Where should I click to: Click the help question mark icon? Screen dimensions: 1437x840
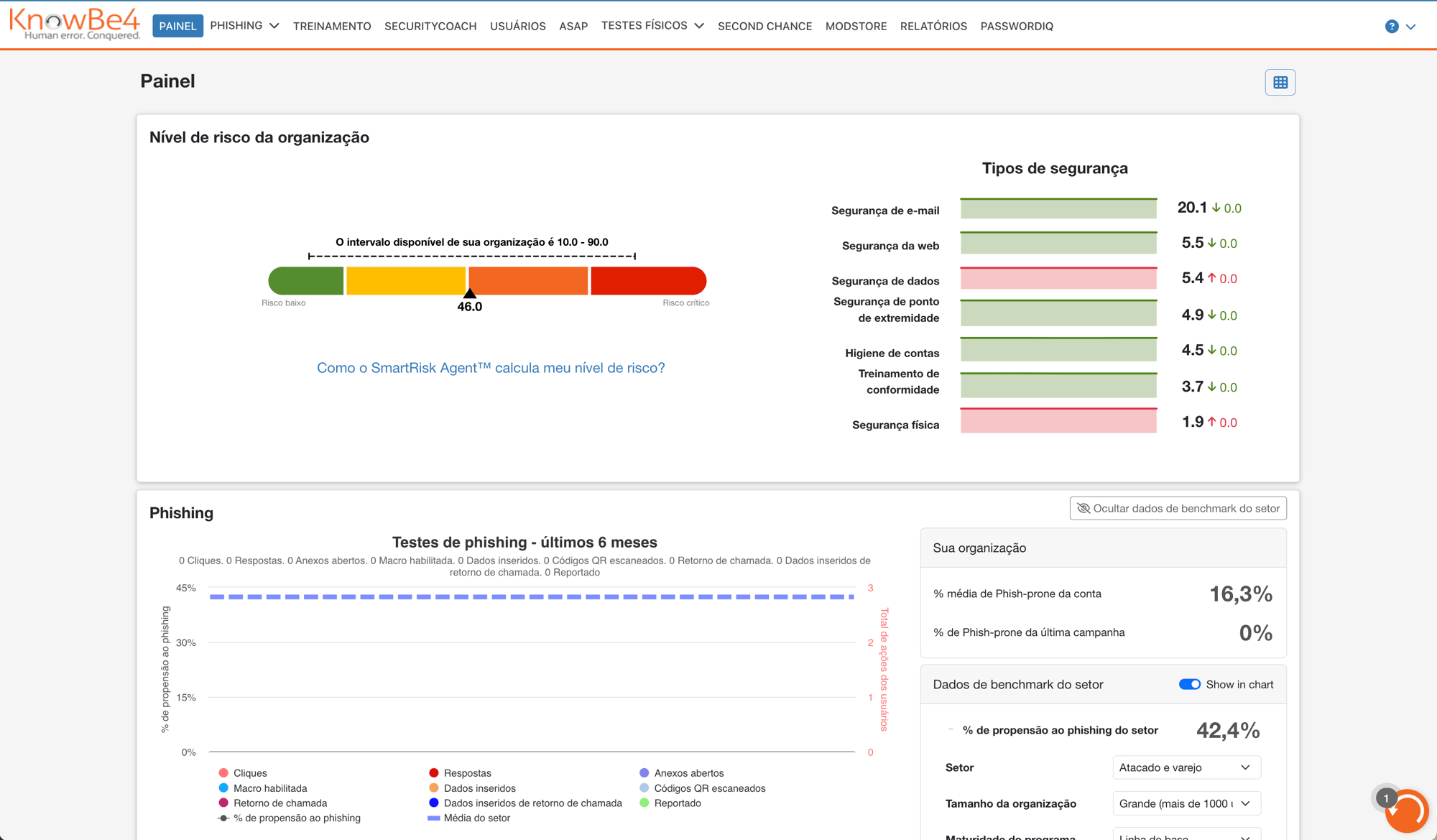pyautogui.click(x=1392, y=27)
